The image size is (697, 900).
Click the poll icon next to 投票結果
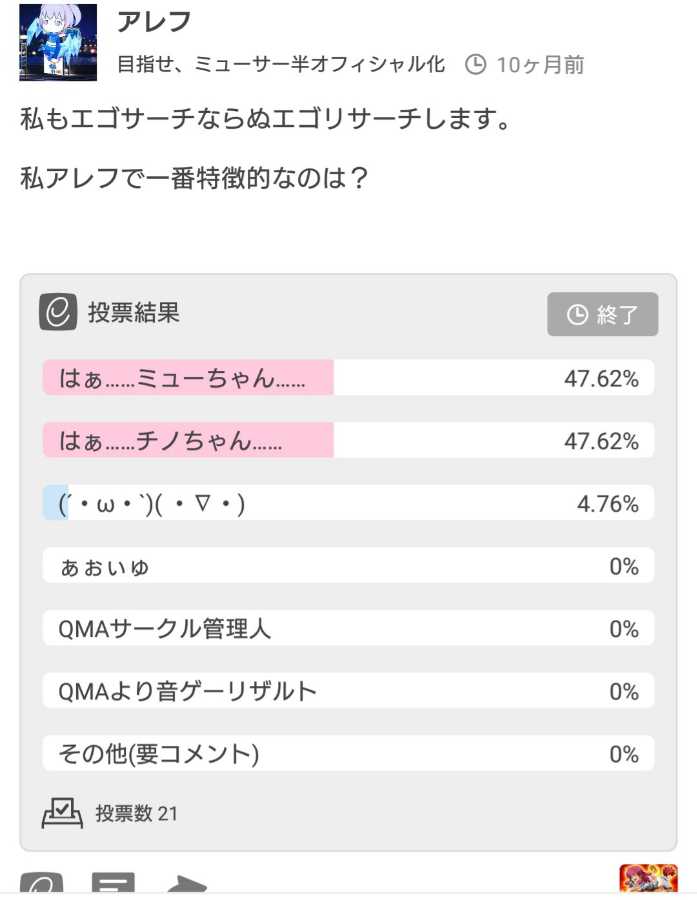click(x=58, y=313)
